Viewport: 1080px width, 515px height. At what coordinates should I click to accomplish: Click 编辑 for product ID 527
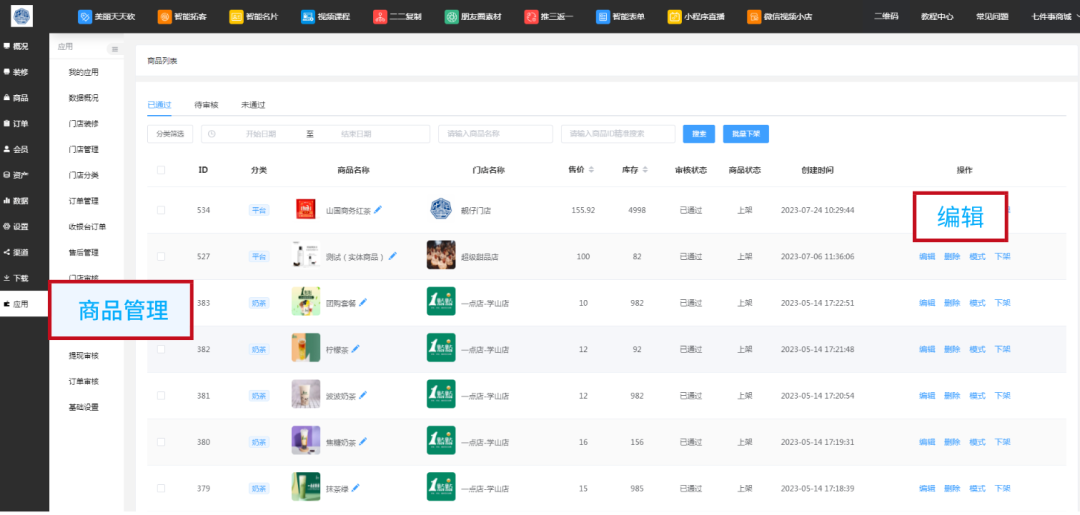click(927, 256)
